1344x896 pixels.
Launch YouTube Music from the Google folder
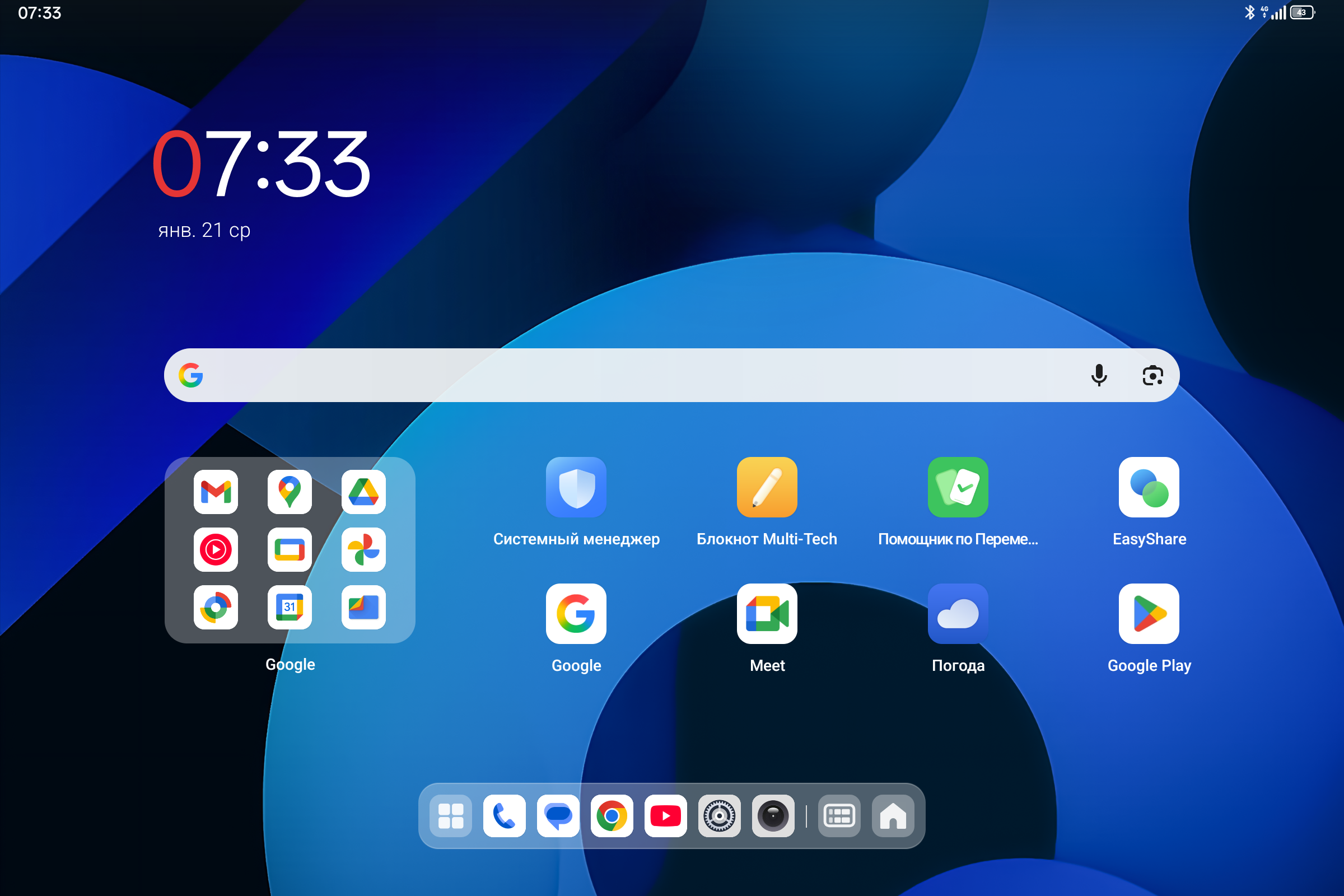[x=216, y=550]
